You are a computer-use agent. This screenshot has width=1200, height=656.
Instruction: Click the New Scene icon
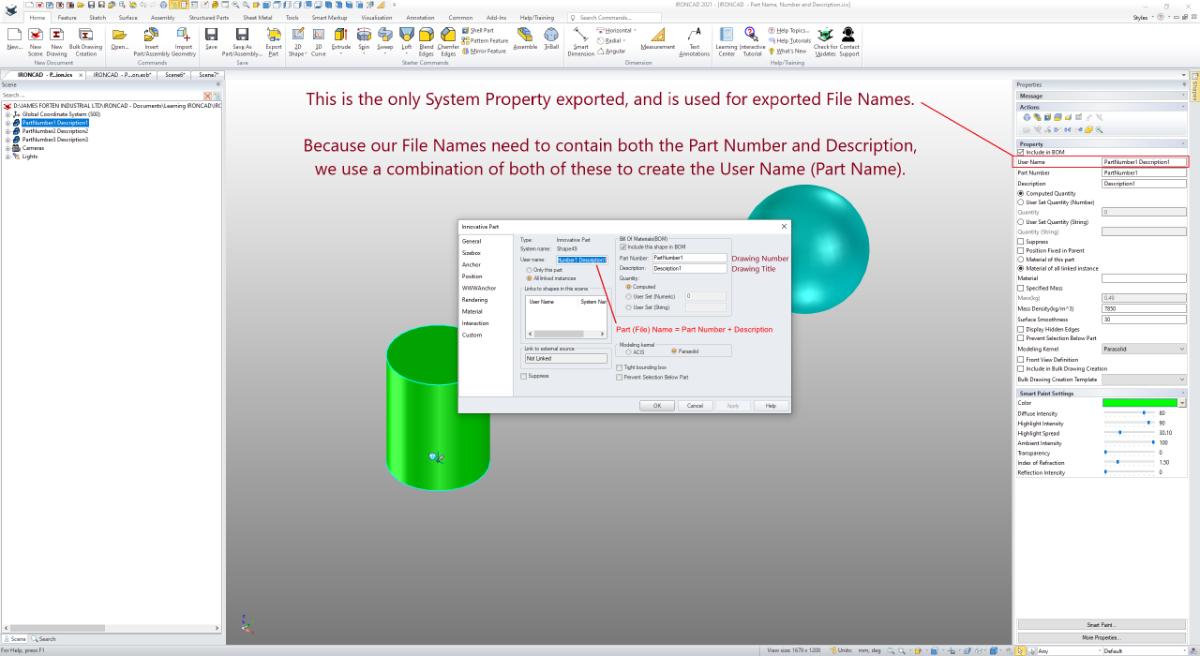35,34
